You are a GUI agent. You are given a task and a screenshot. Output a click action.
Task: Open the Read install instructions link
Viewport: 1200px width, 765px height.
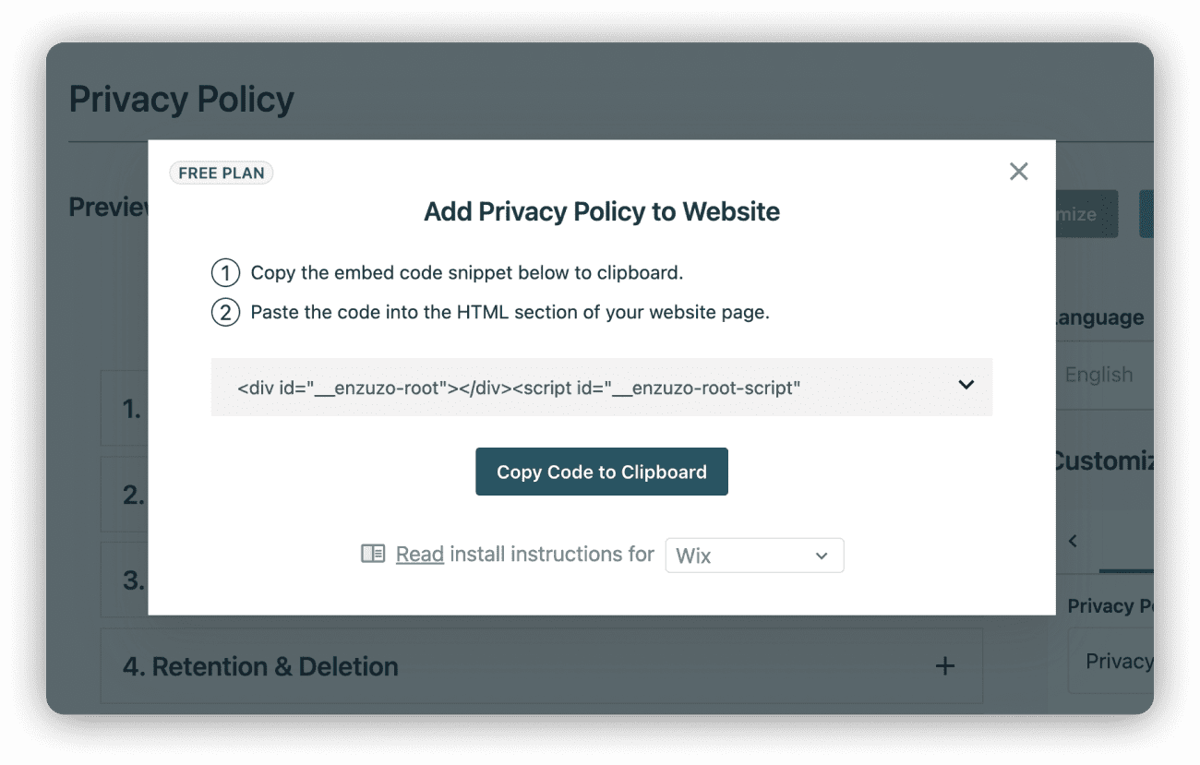point(419,554)
